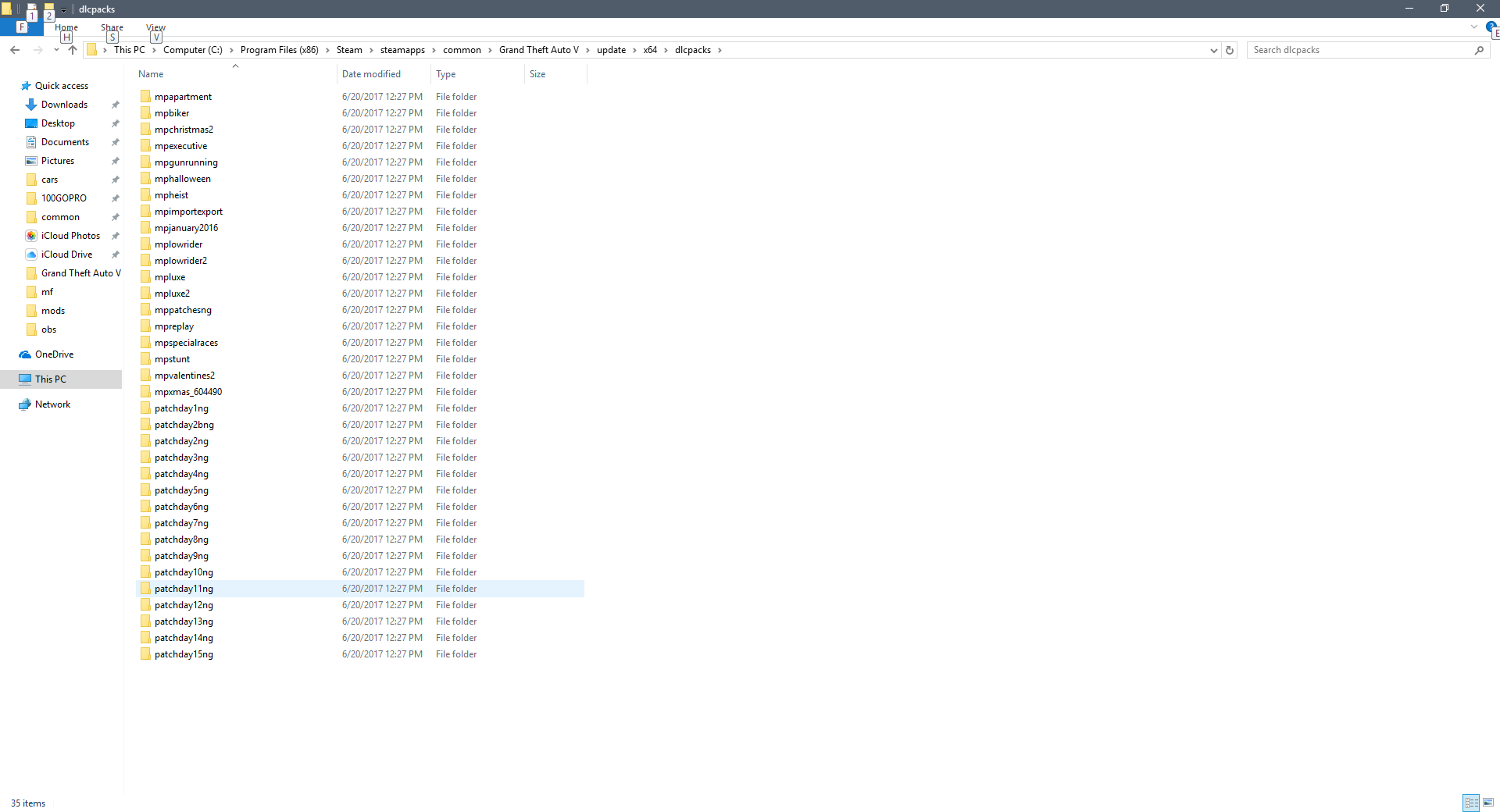Select the mplowrider2 folder icon
The width and height of the screenshot is (1500, 812).
(x=145, y=261)
